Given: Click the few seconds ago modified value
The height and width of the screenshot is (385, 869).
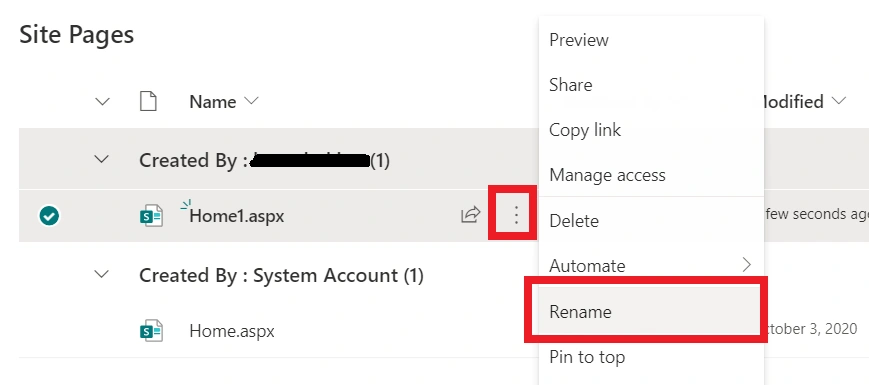Looking at the screenshot, I should coord(816,214).
